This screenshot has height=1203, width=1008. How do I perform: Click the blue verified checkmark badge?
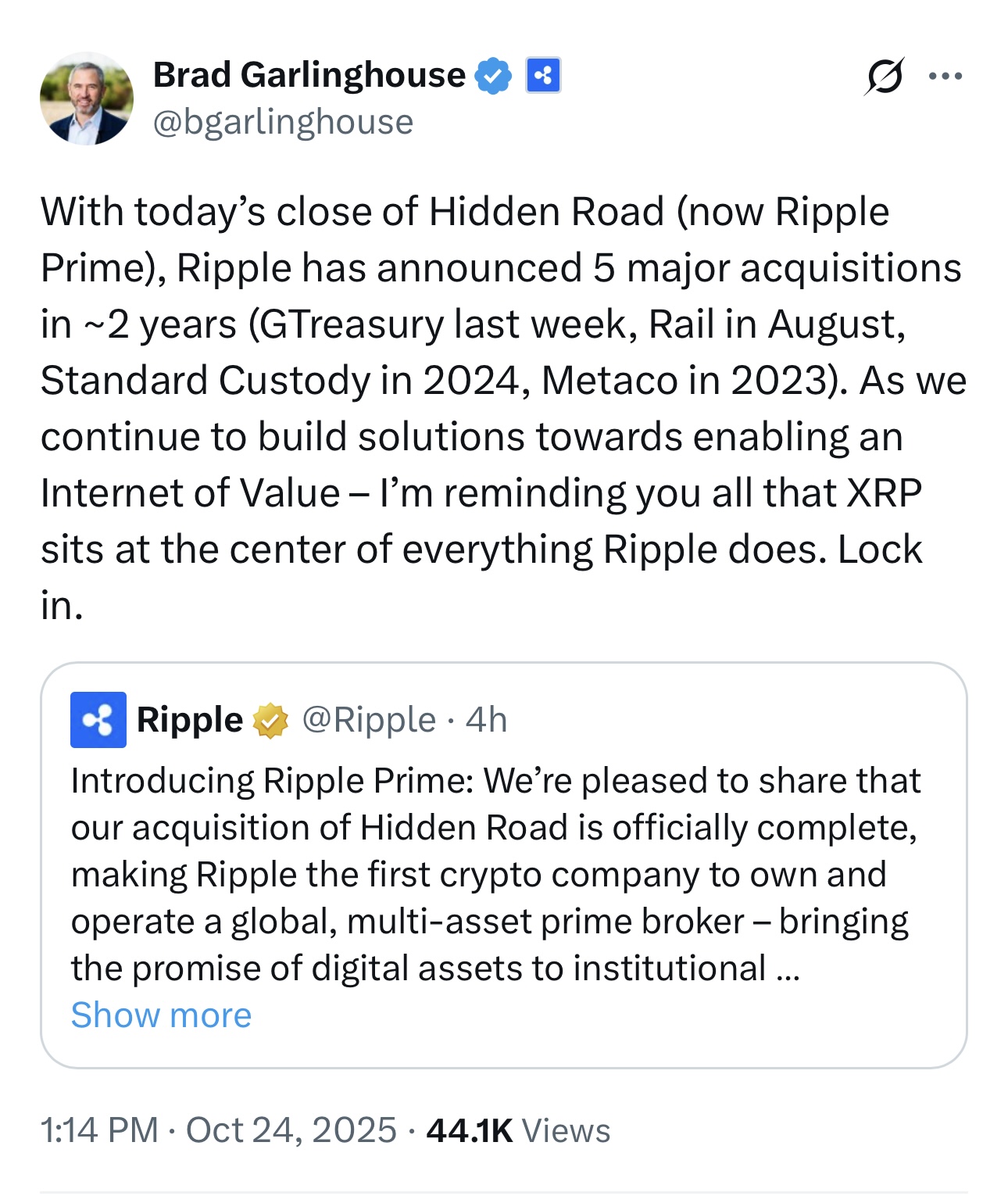493,76
